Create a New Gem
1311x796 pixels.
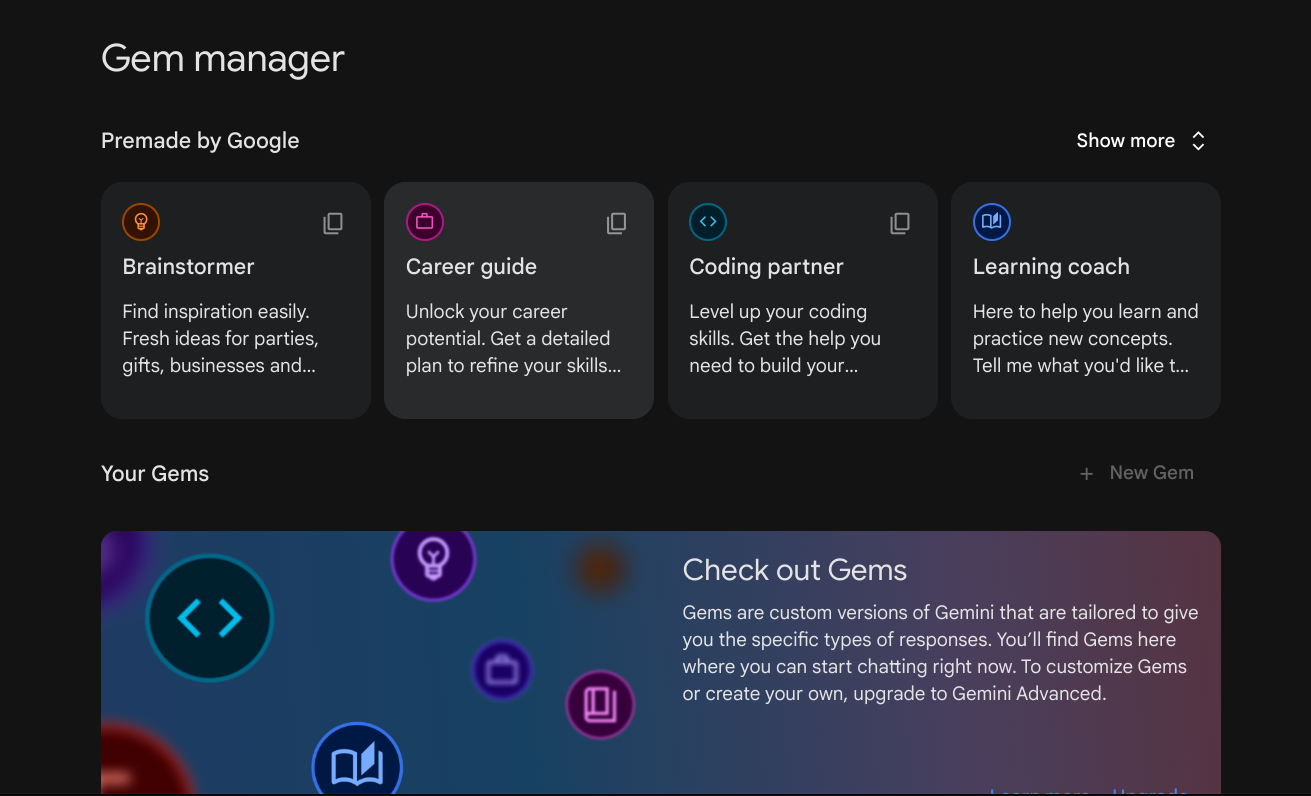1137,473
